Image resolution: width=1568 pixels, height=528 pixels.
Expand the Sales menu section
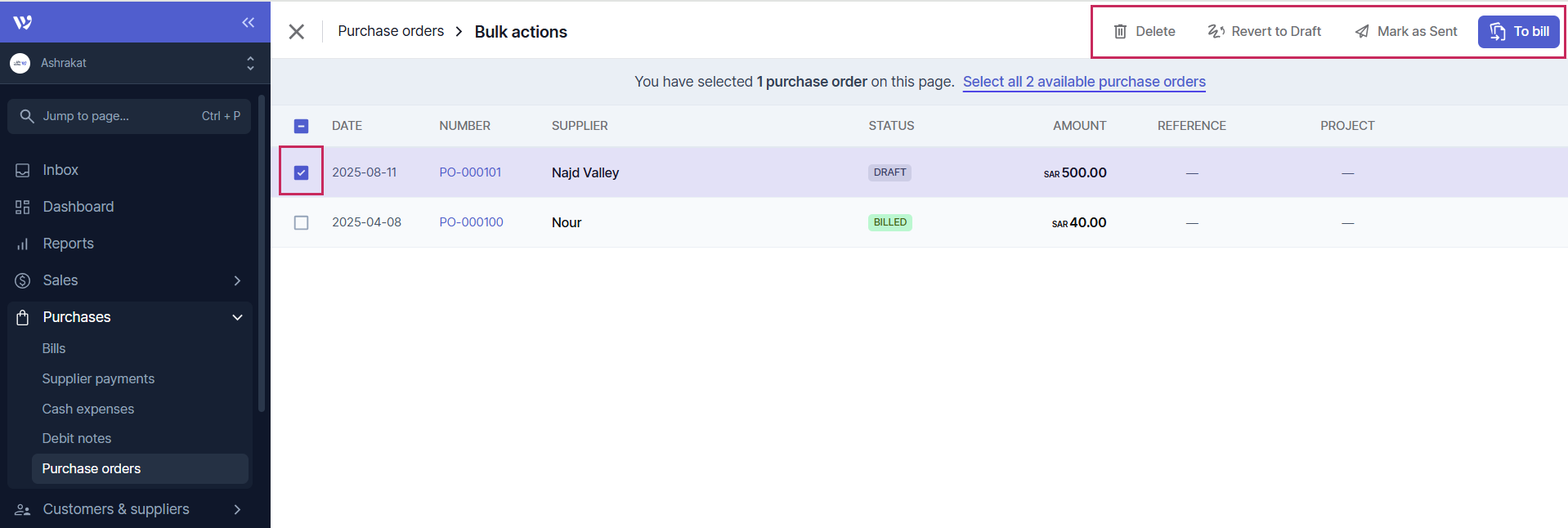tap(237, 280)
